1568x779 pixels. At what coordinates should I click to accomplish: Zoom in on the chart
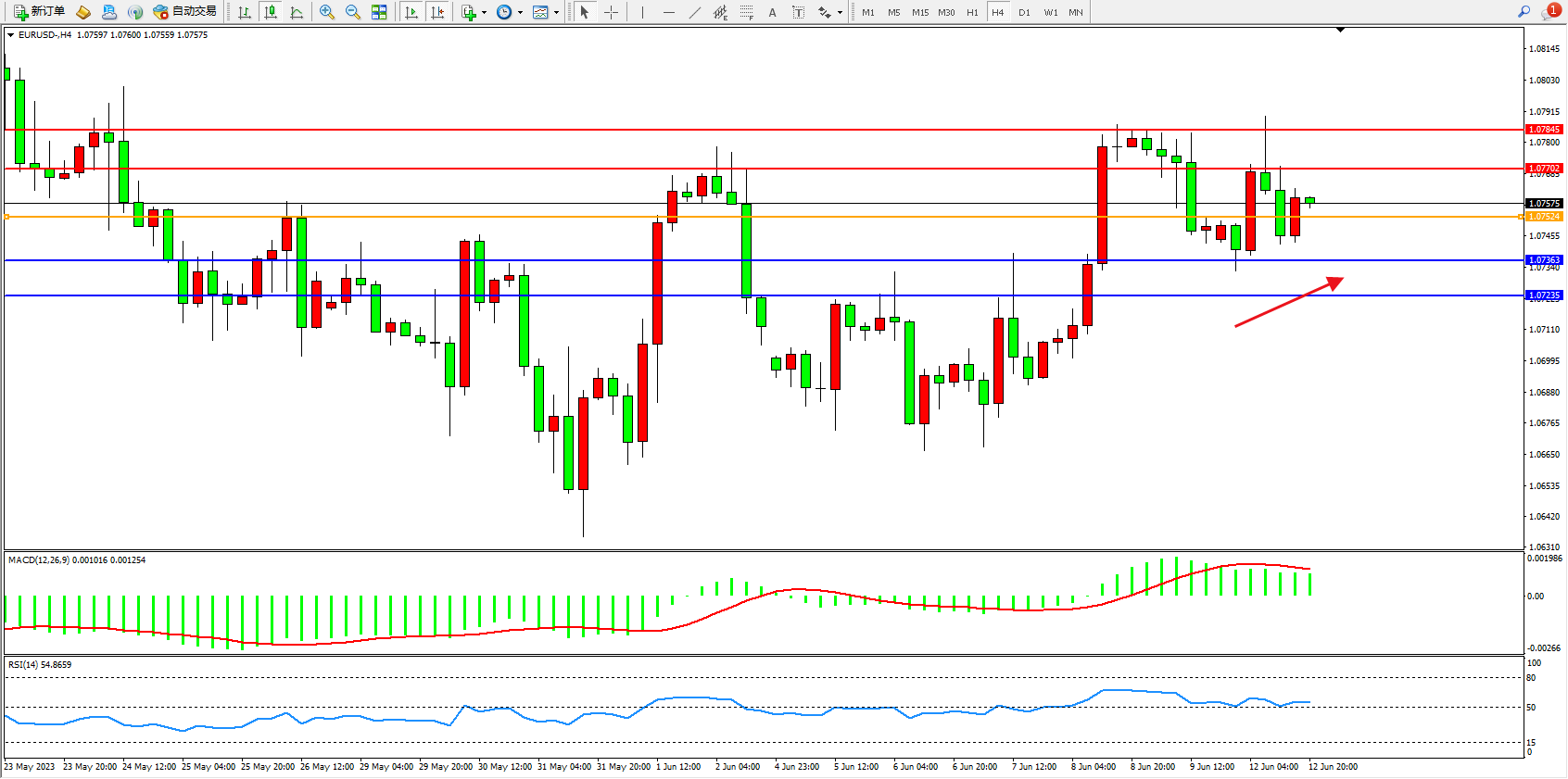click(x=326, y=12)
